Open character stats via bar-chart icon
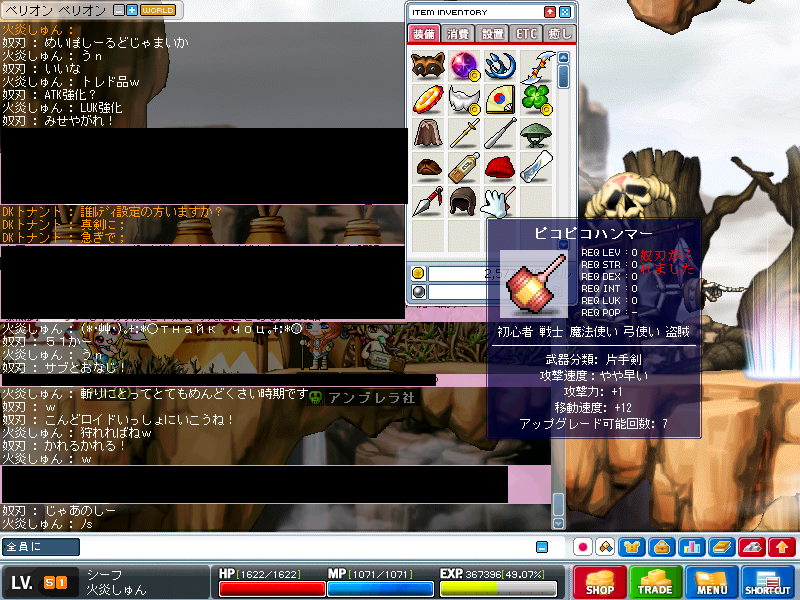This screenshot has width=800, height=600. (692, 547)
